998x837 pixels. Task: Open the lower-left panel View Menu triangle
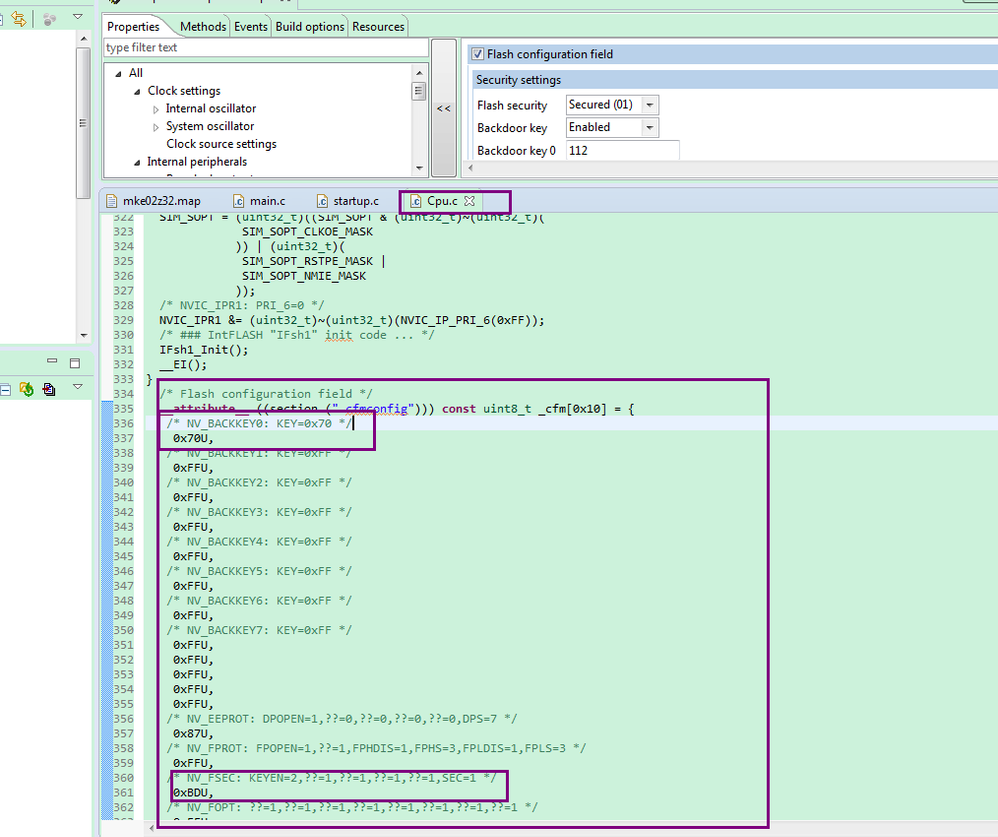point(78,386)
